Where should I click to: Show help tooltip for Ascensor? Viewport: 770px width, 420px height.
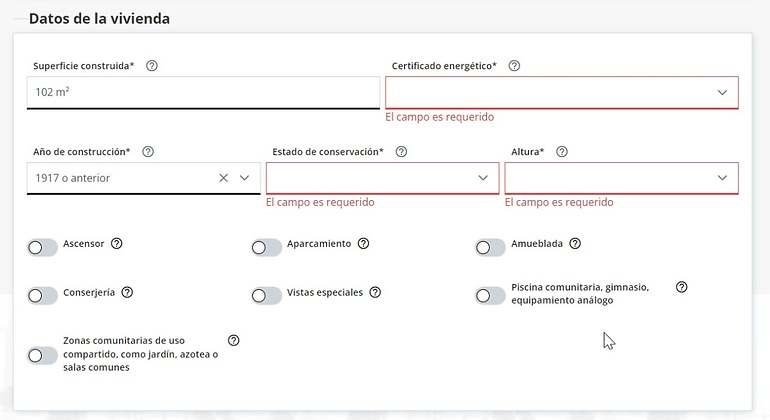click(116, 243)
